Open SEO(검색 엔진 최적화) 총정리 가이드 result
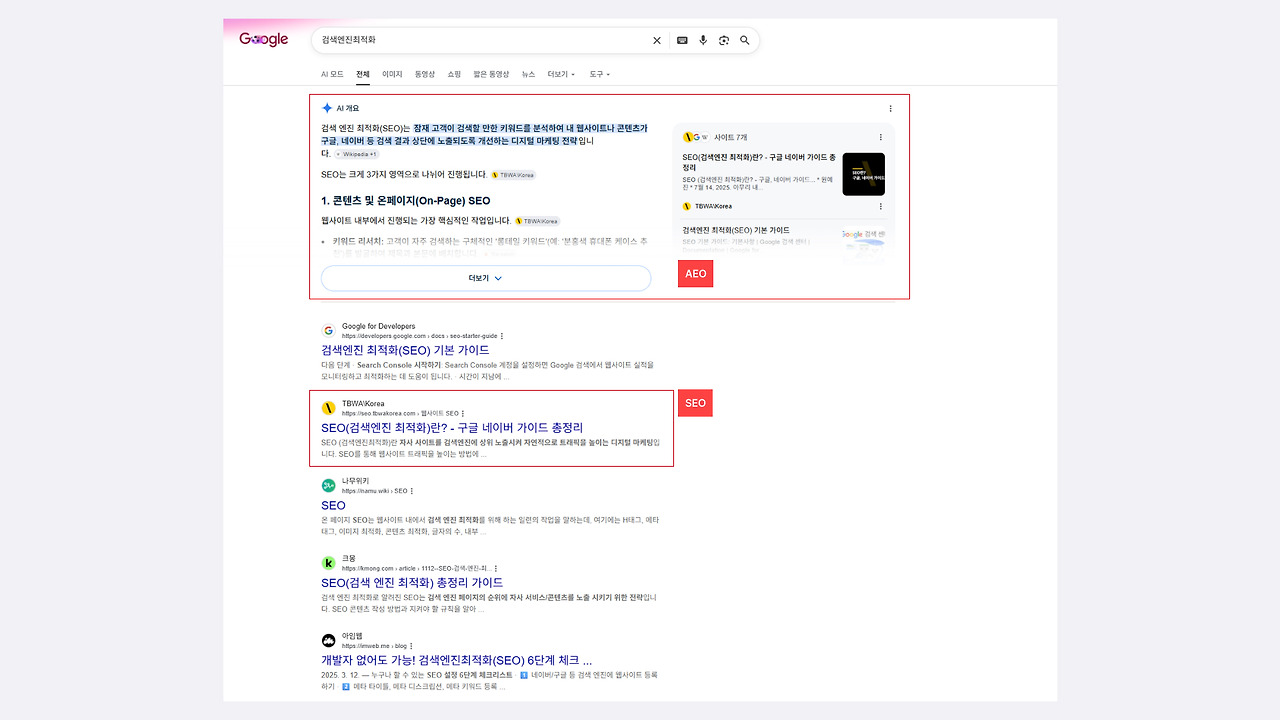Screen dimensions: 1280x720 coord(412,582)
